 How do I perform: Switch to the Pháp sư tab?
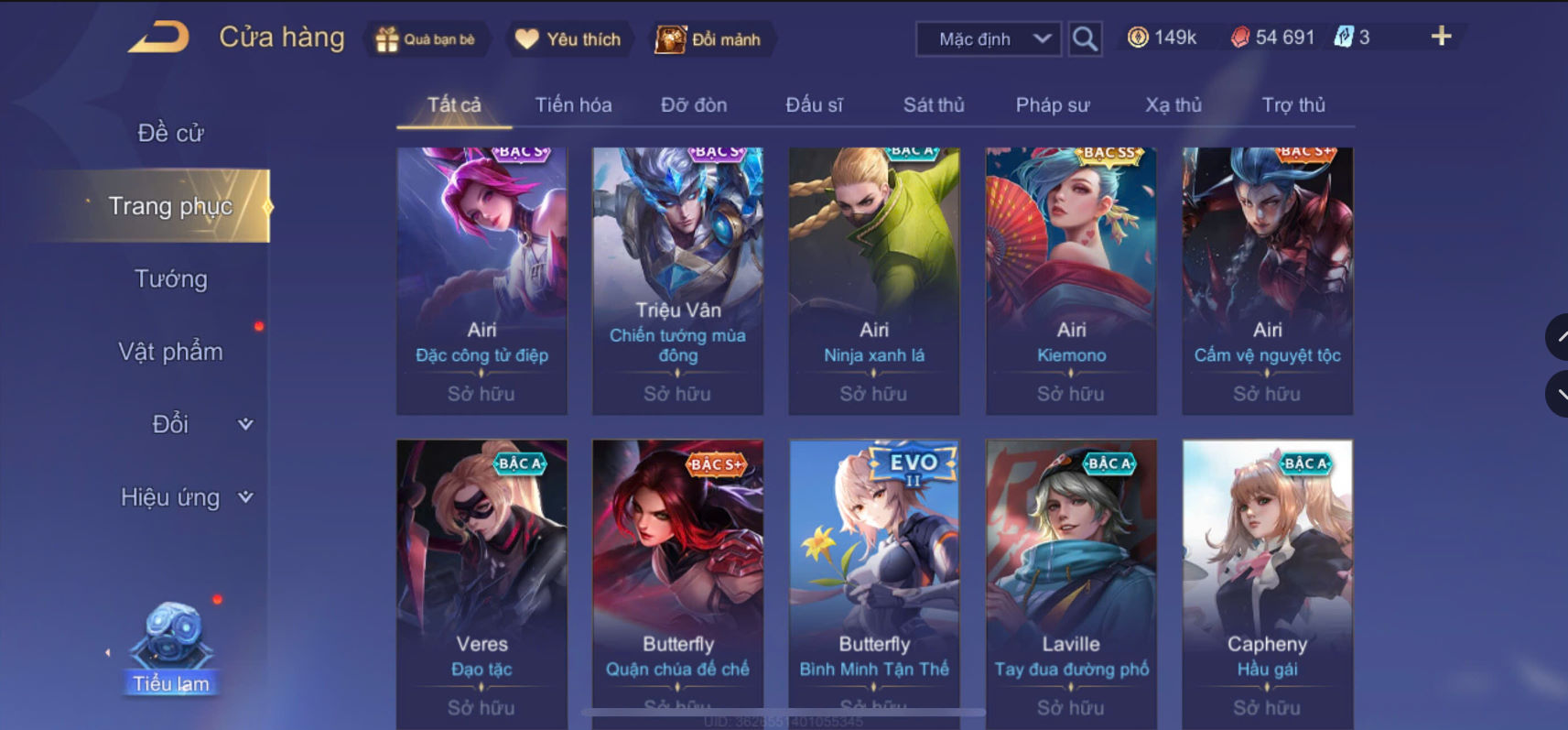tap(1053, 105)
